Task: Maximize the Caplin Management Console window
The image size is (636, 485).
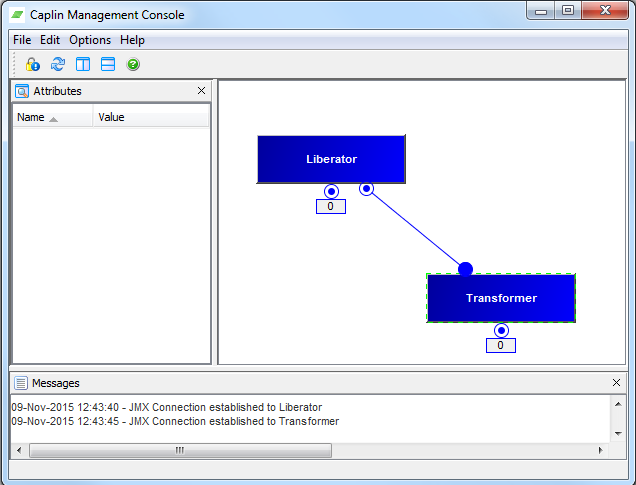Action: (x=568, y=10)
